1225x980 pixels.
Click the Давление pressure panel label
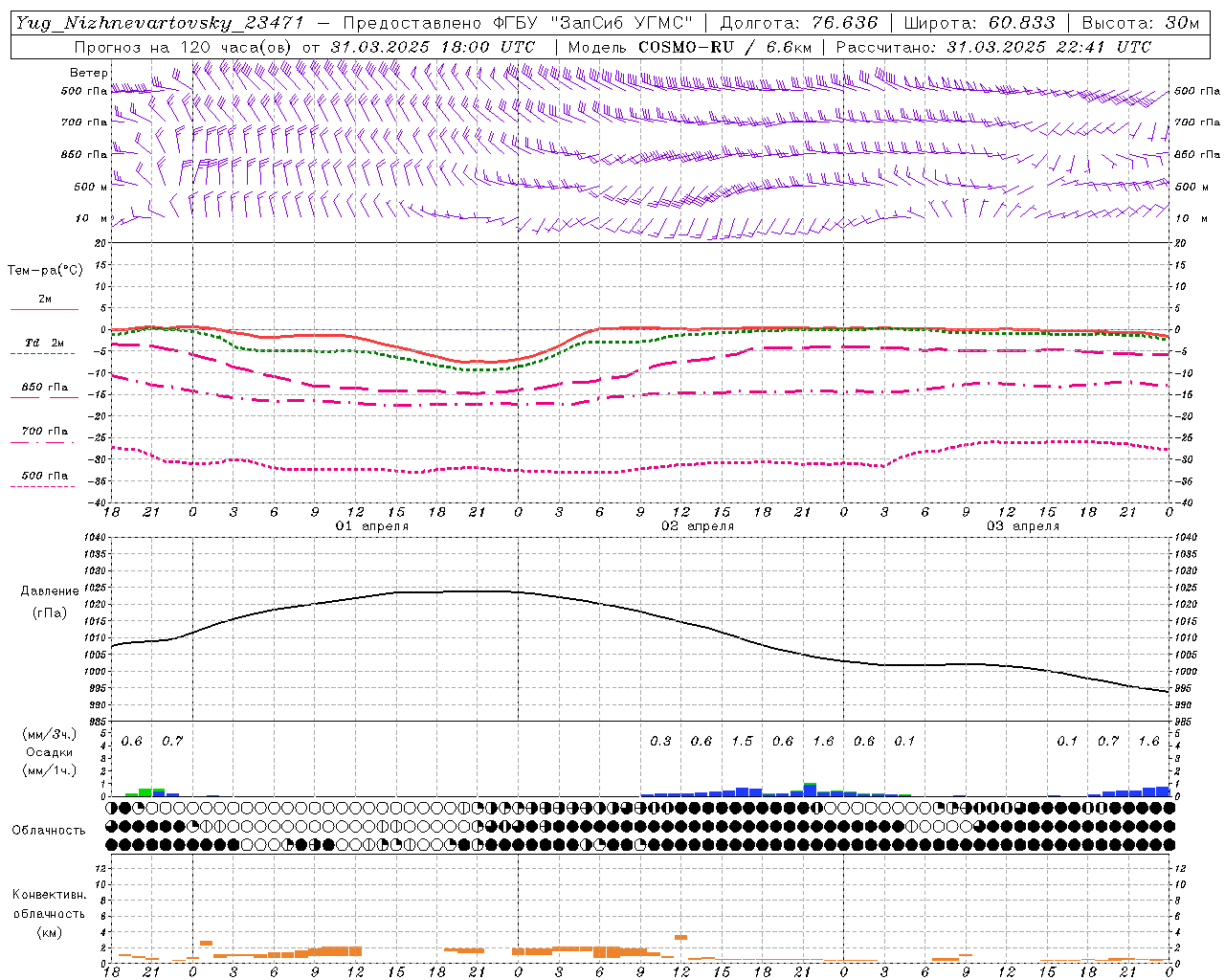tap(50, 591)
